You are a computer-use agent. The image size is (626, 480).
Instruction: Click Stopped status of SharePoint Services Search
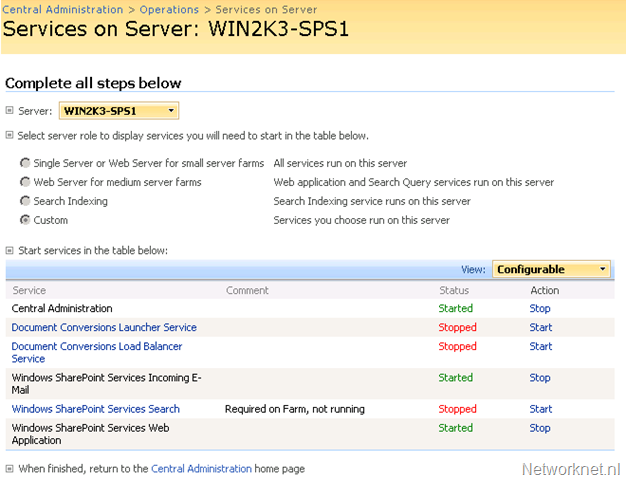(x=458, y=409)
